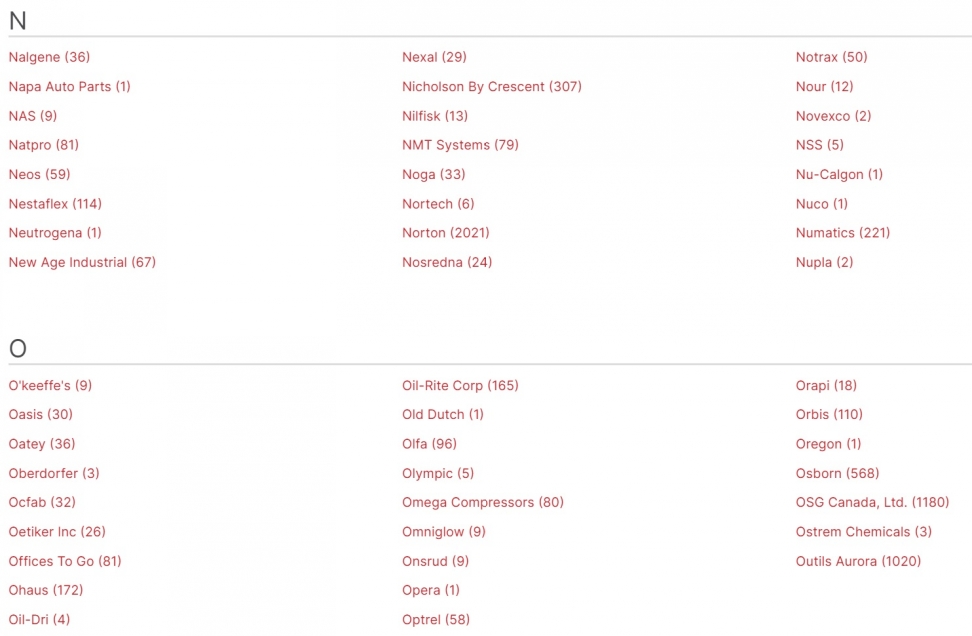Image resolution: width=972 pixels, height=636 pixels.
Task: Select the Oatey (36) brand
Action: (x=42, y=444)
